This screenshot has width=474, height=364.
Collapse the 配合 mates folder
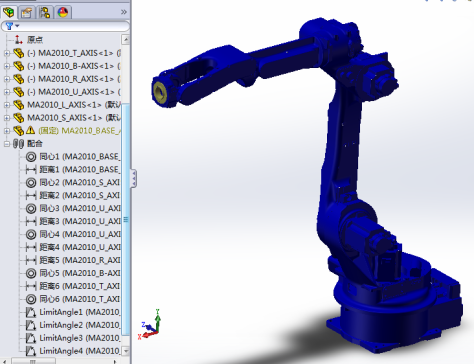[7, 144]
